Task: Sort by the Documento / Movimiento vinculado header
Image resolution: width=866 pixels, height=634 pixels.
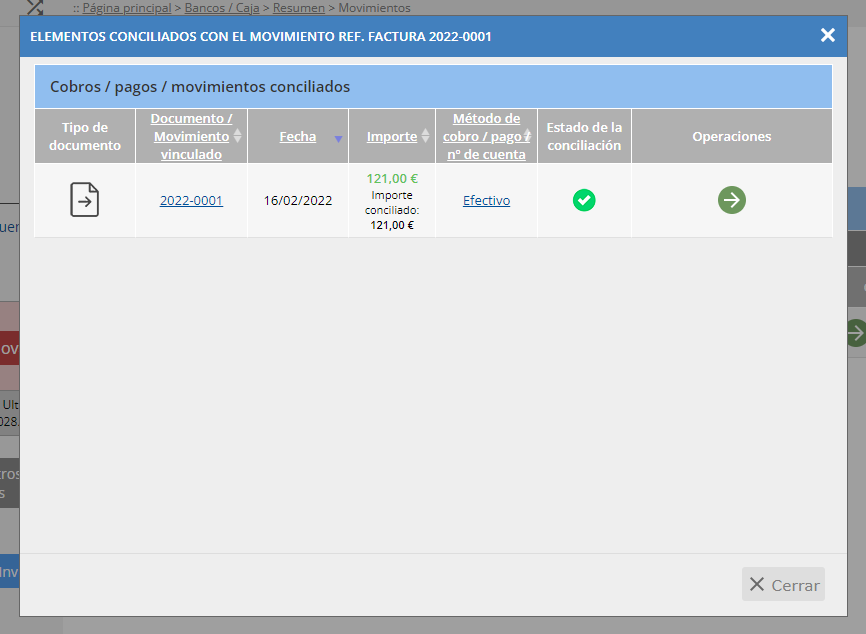Action: coord(191,136)
